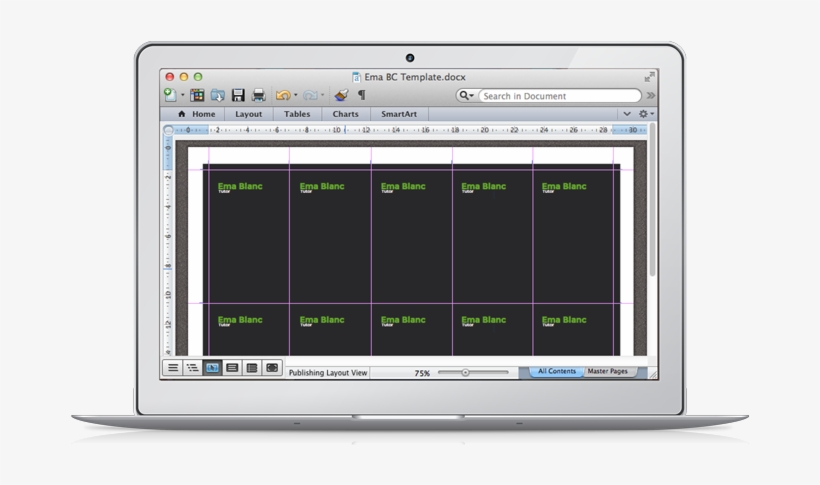This screenshot has width=820, height=485.
Task: Click the vertical scrollbar thumb
Action: pos(652,200)
